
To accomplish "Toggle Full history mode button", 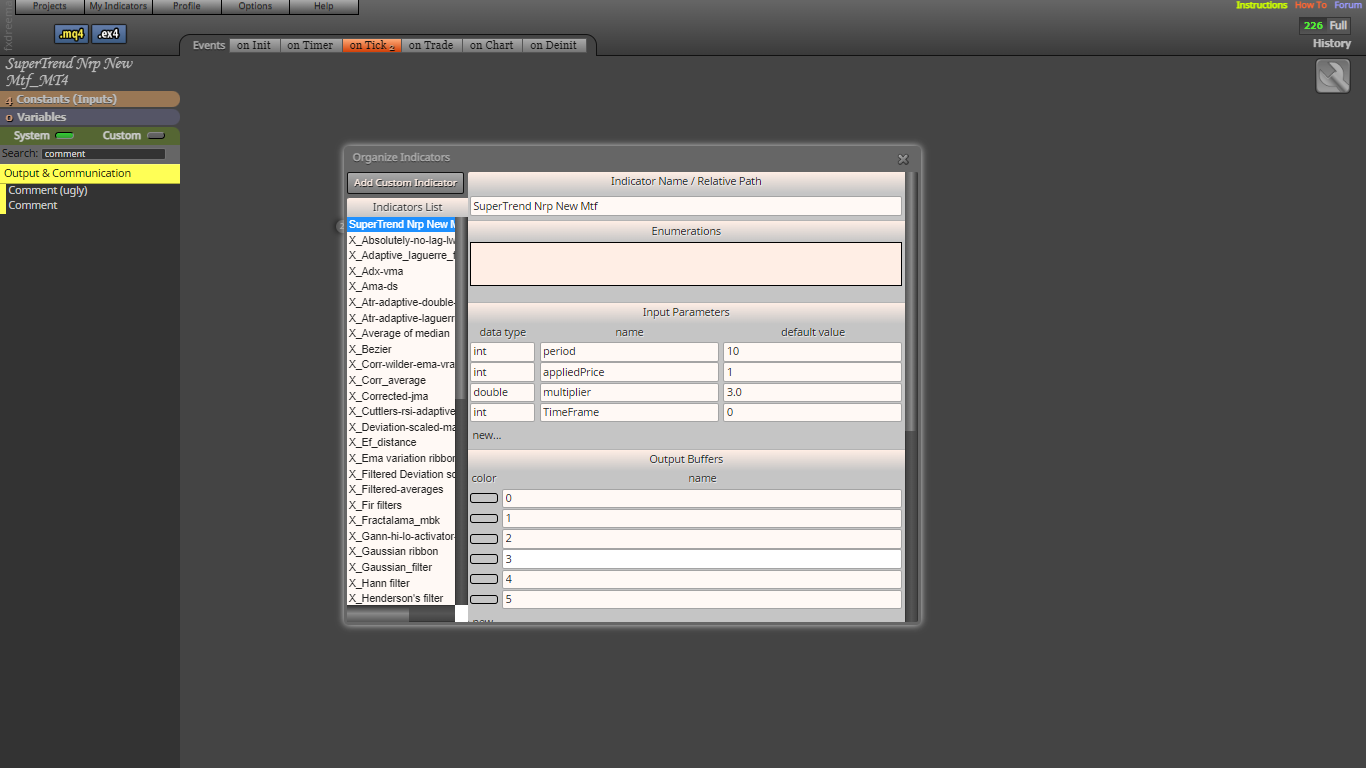I will click(x=1338, y=26).
